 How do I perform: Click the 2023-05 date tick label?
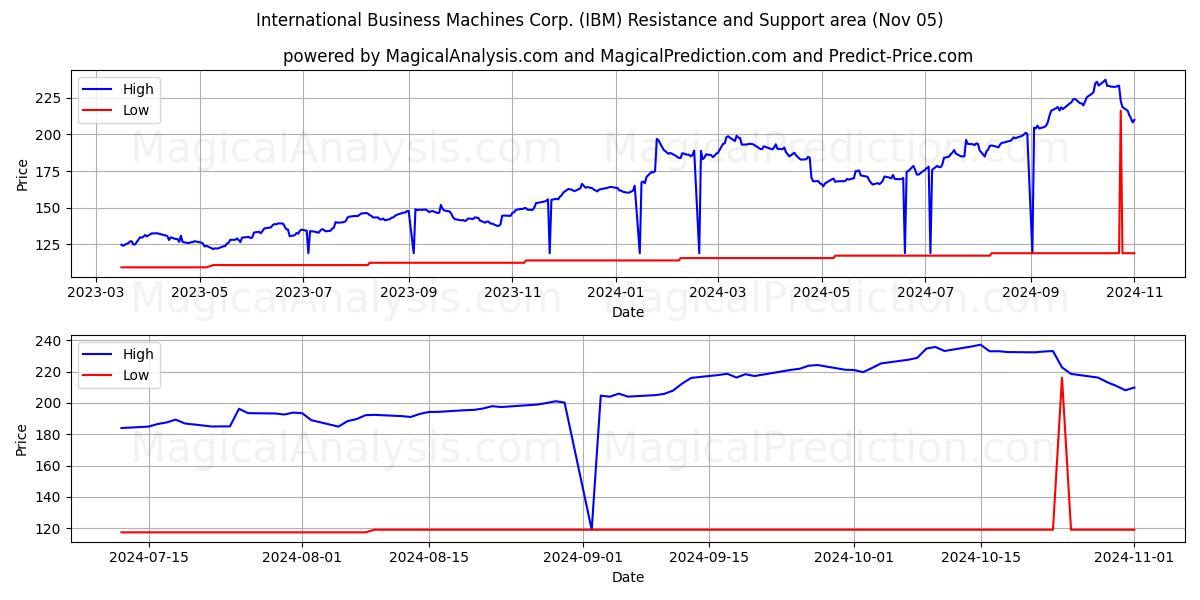[200, 293]
